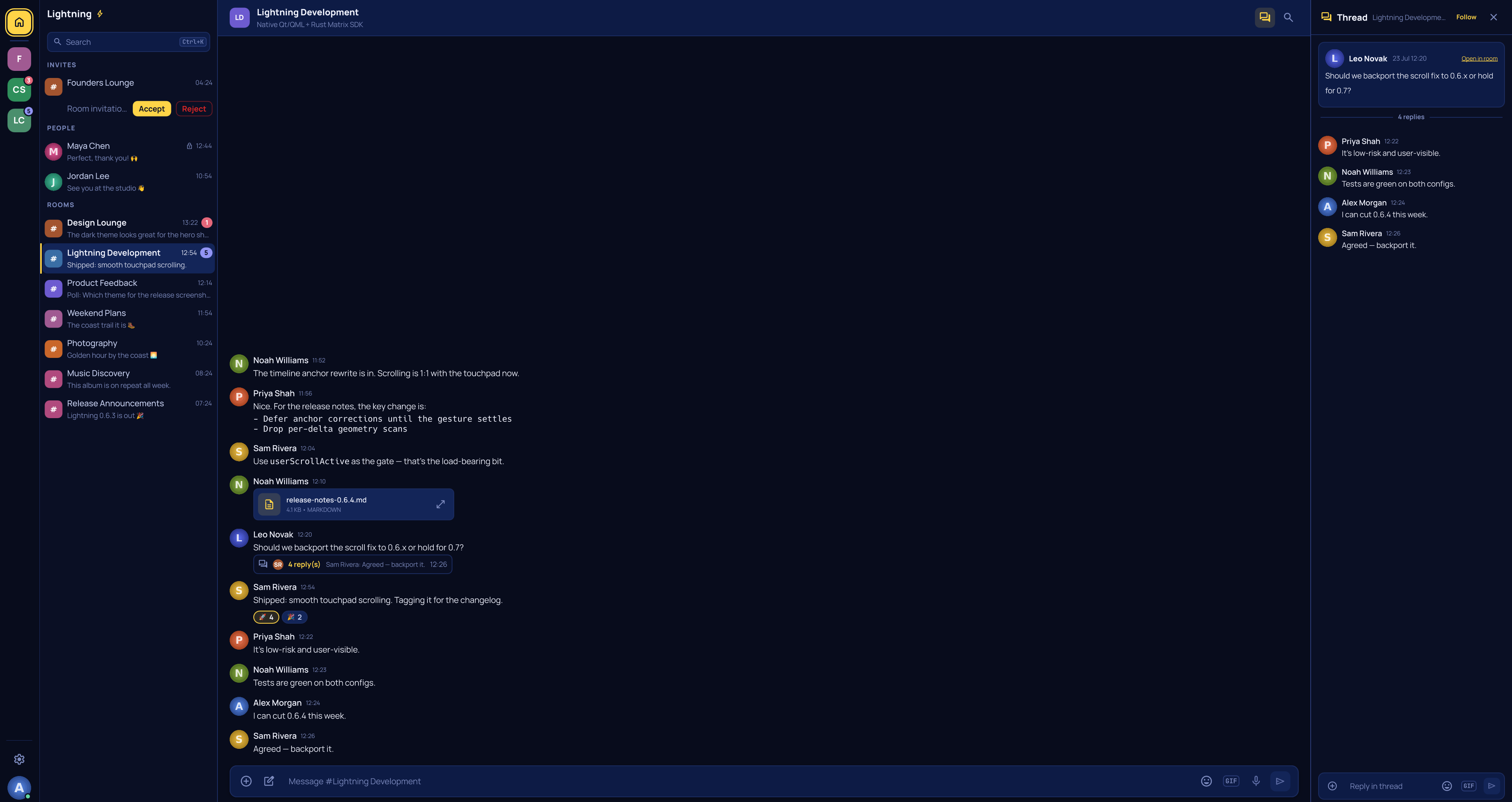Toggle the threads panel icon in room header
Image resolution: width=1512 pixels, height=802 pixels.
click(1264, 18)
